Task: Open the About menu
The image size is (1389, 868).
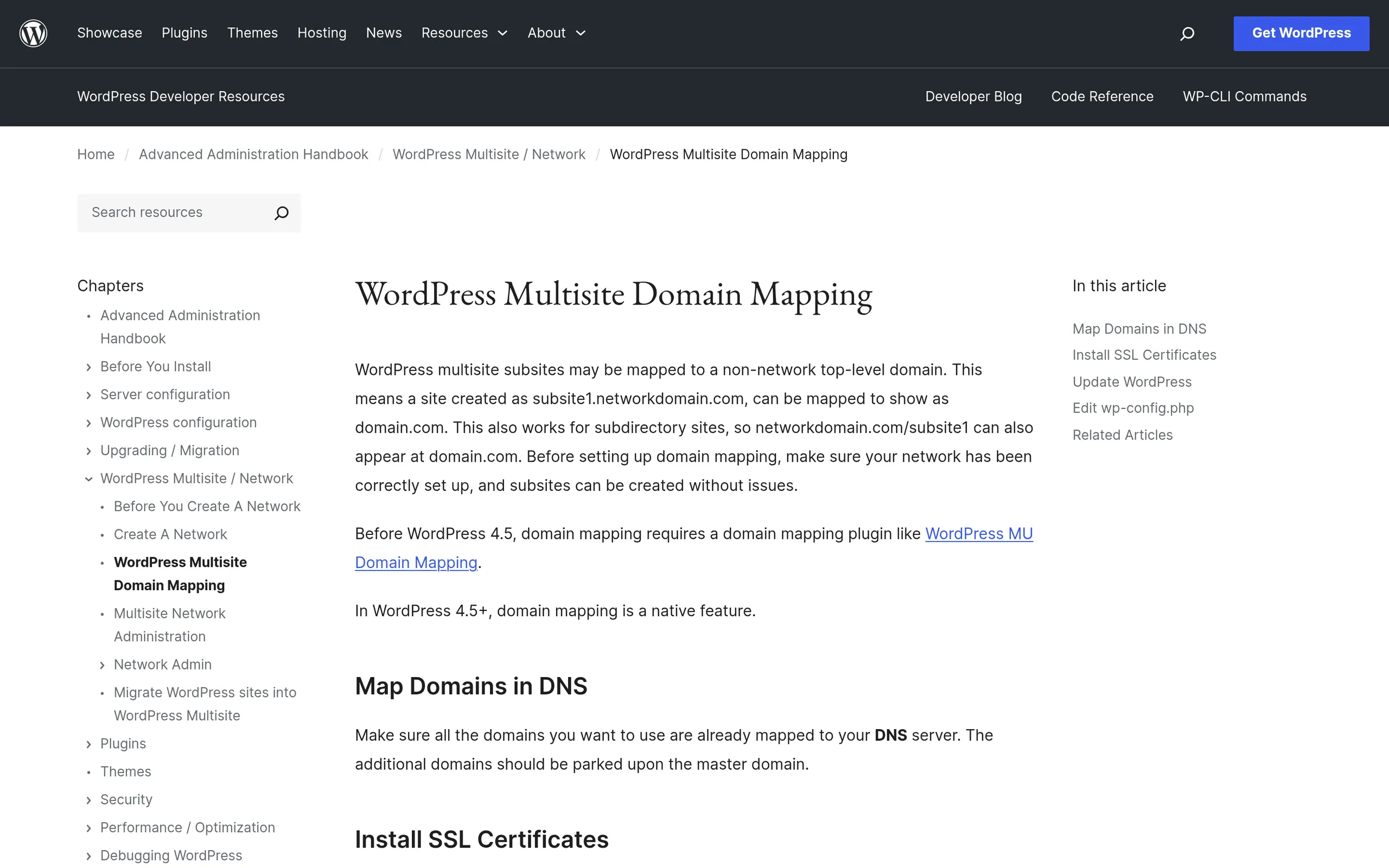Action: [546, 33]
